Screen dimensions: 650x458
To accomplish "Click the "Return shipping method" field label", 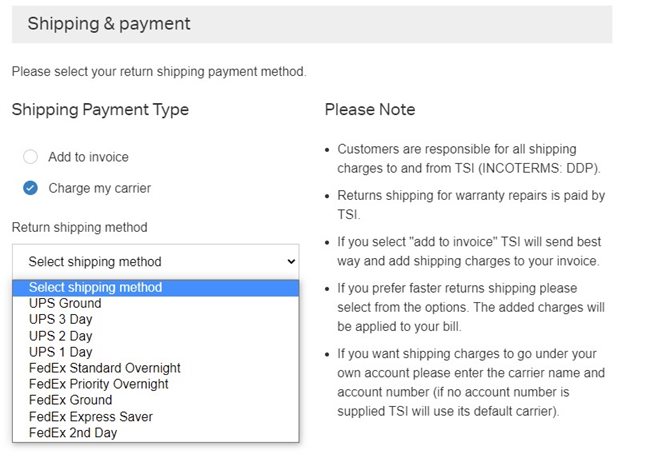I will [79, 227].
